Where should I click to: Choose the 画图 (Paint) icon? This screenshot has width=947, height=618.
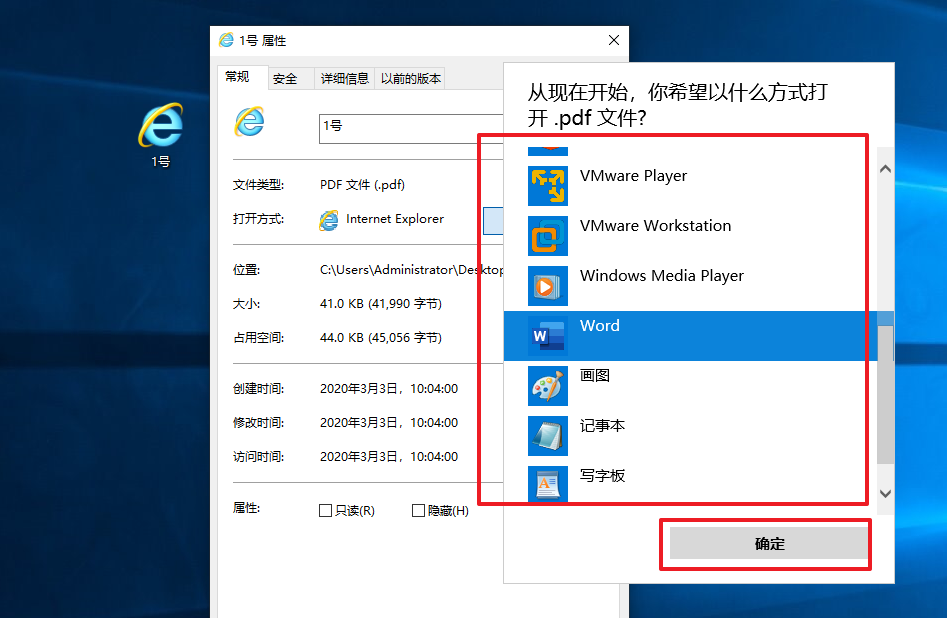547,386
